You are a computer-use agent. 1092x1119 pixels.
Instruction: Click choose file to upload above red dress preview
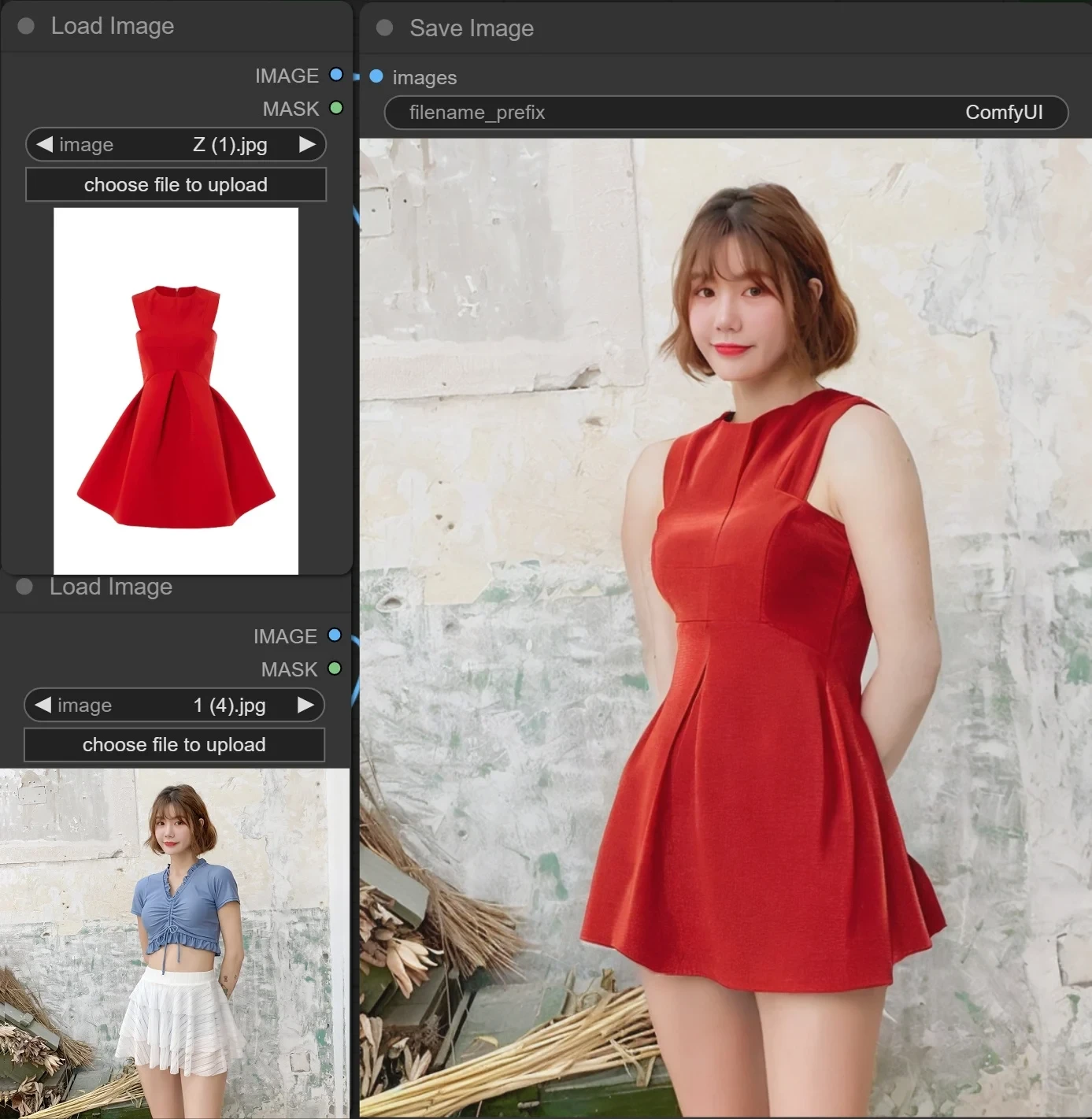coord(176,184)
